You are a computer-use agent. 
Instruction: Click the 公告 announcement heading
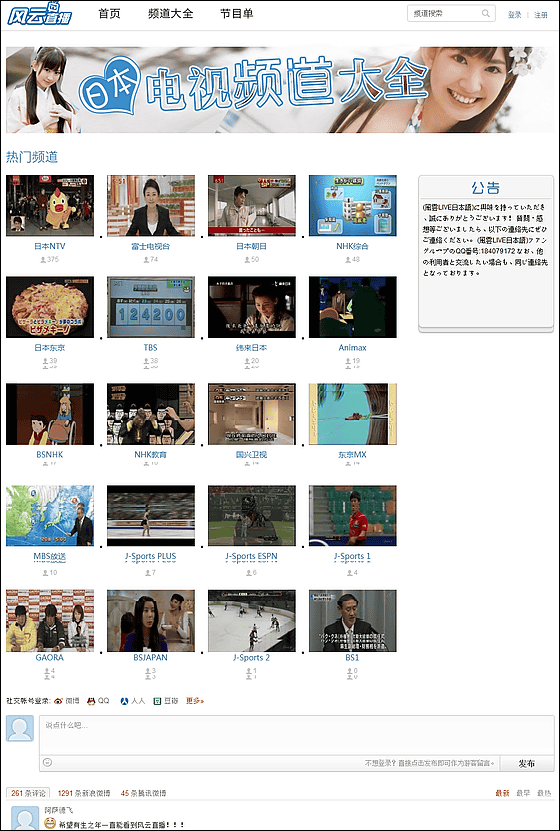pos(486,188)
